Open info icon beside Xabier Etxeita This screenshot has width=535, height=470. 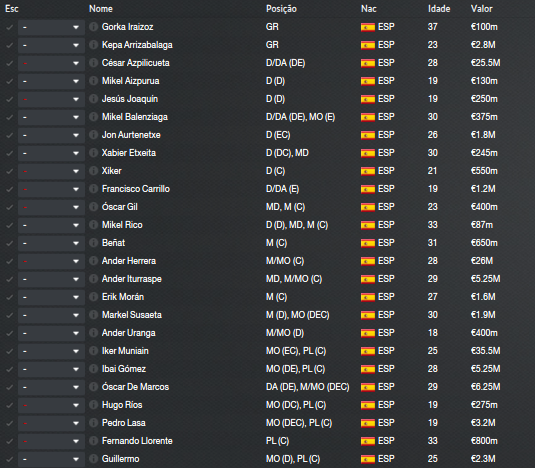point(93,153)
